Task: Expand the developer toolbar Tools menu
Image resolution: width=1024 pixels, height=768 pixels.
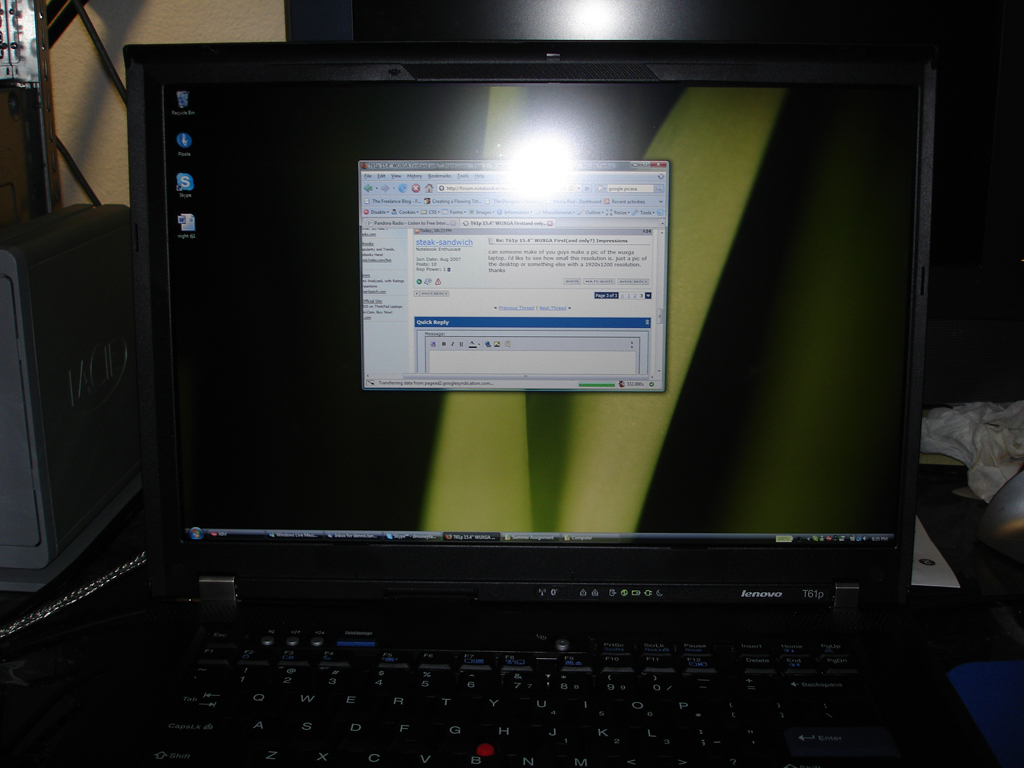Action: (644, 212)
